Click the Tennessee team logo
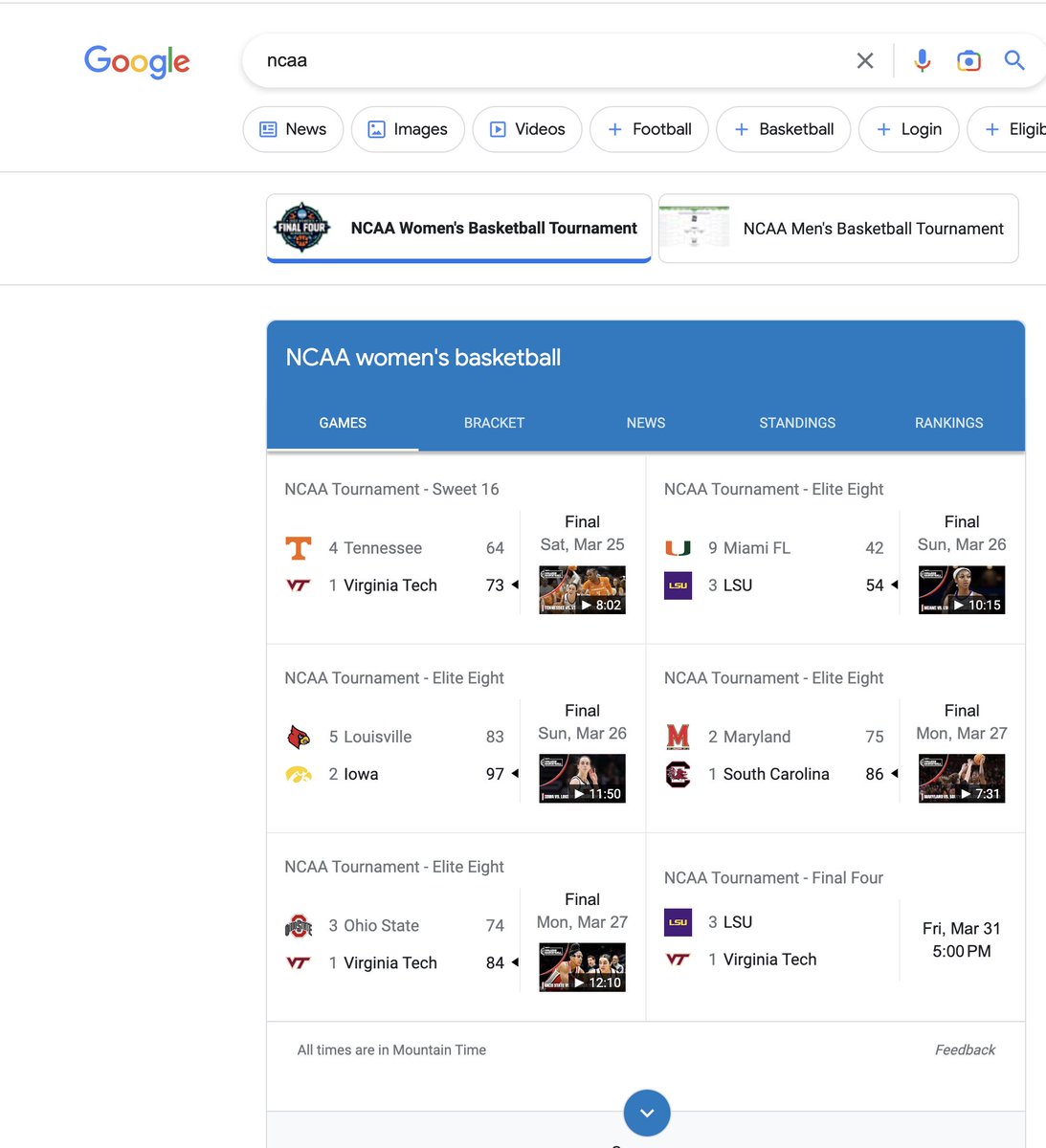Screen dimensions: 1046x1148 pyautogui.click(x=299, y=548)
